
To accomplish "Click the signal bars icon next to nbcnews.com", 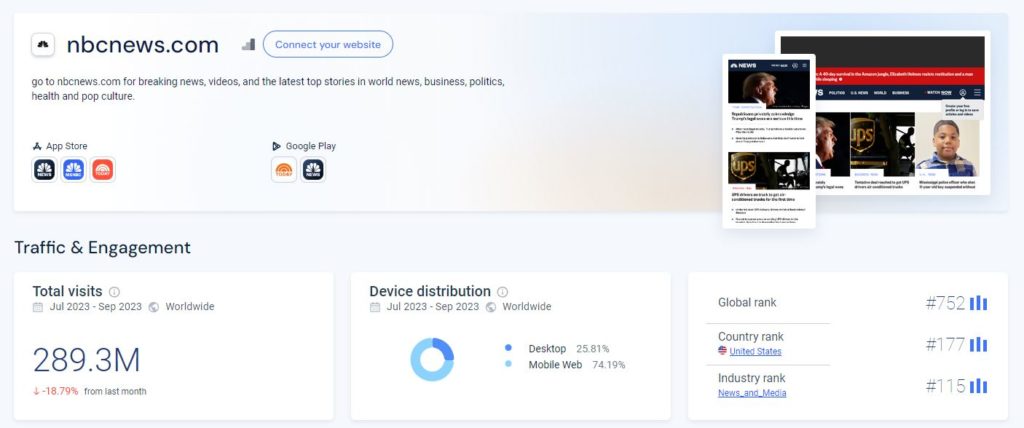I will 248,44.
